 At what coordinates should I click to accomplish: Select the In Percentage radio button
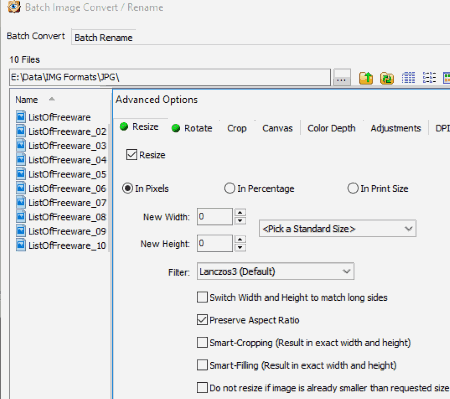tap(229, 188)
